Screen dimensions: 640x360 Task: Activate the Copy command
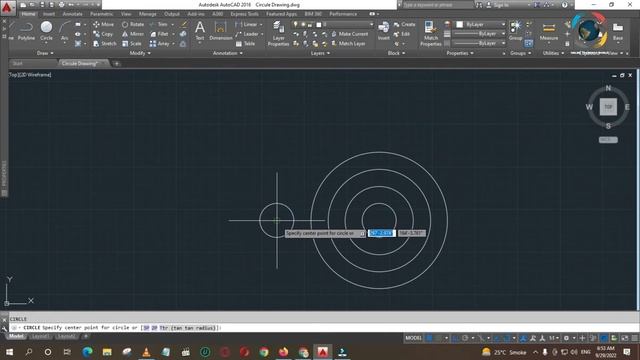[102, 34]
